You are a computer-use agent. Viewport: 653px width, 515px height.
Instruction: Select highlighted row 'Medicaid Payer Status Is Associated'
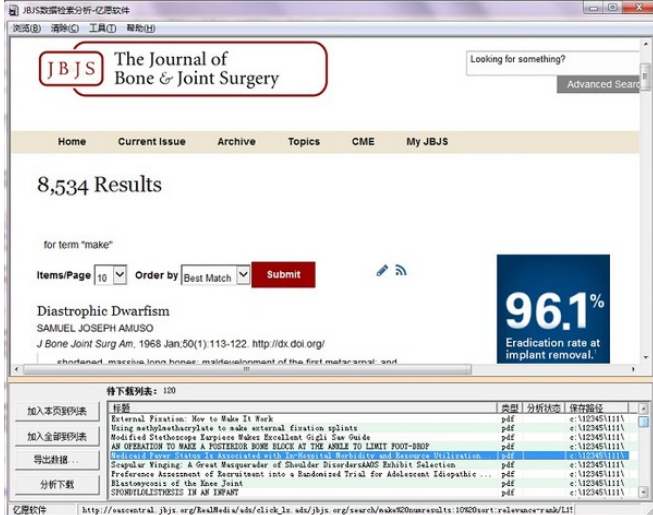pos(369,455)
